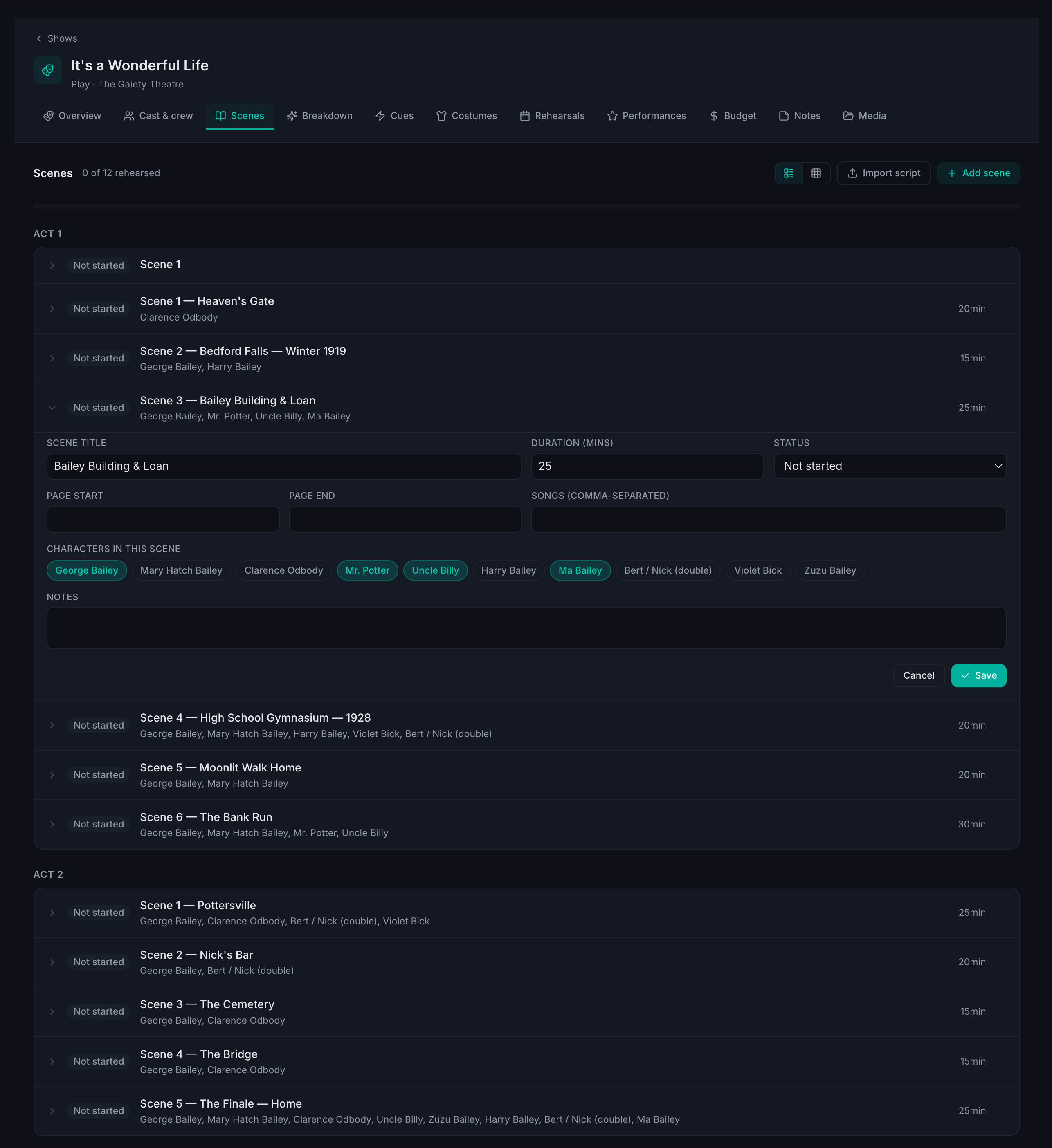Deselect Ma Bailey character chip
The image size is (1052, 1148).
pos(580,570)
